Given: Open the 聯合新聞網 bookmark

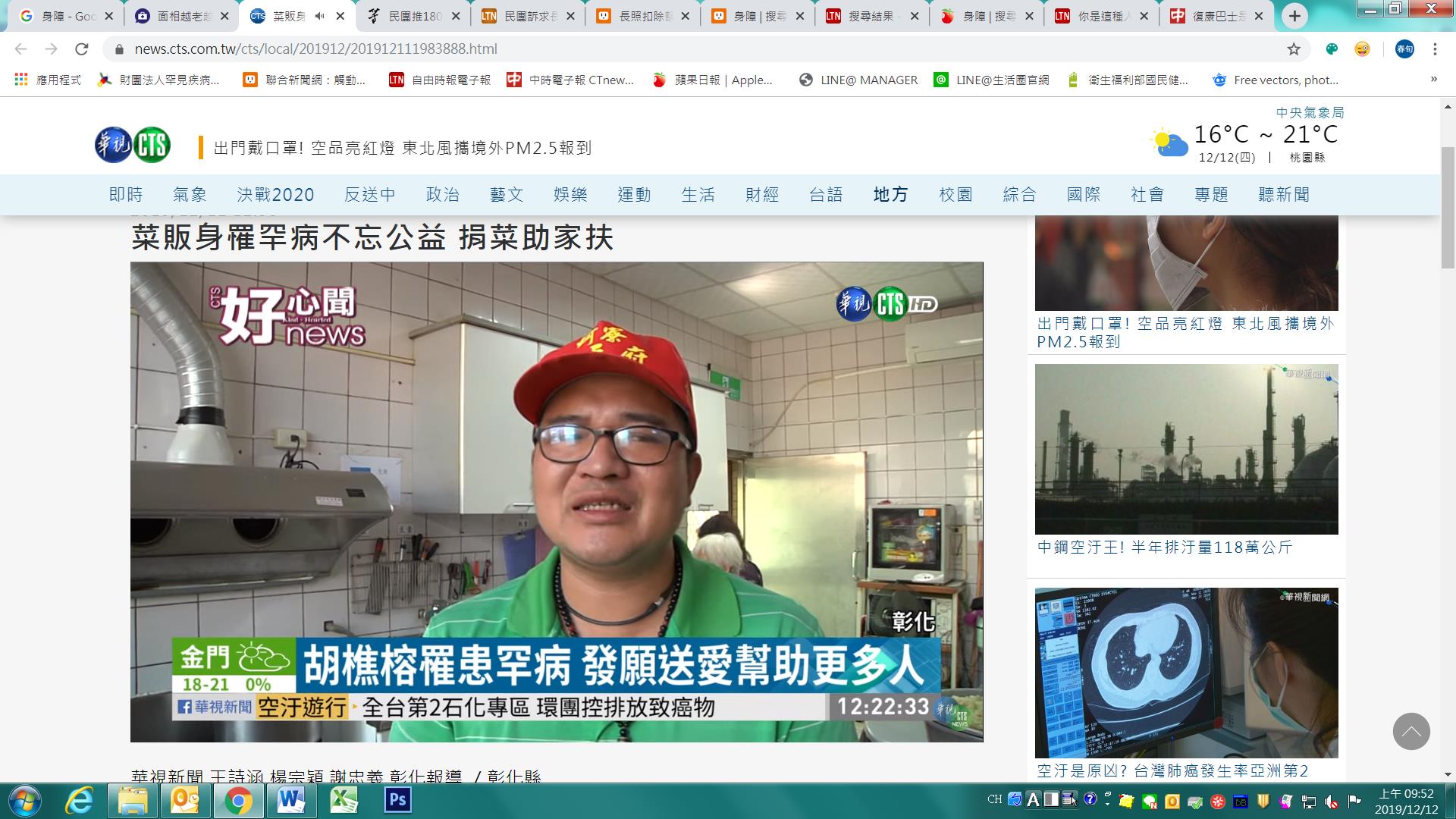Looking at the screenshot, I should (304, 80).
